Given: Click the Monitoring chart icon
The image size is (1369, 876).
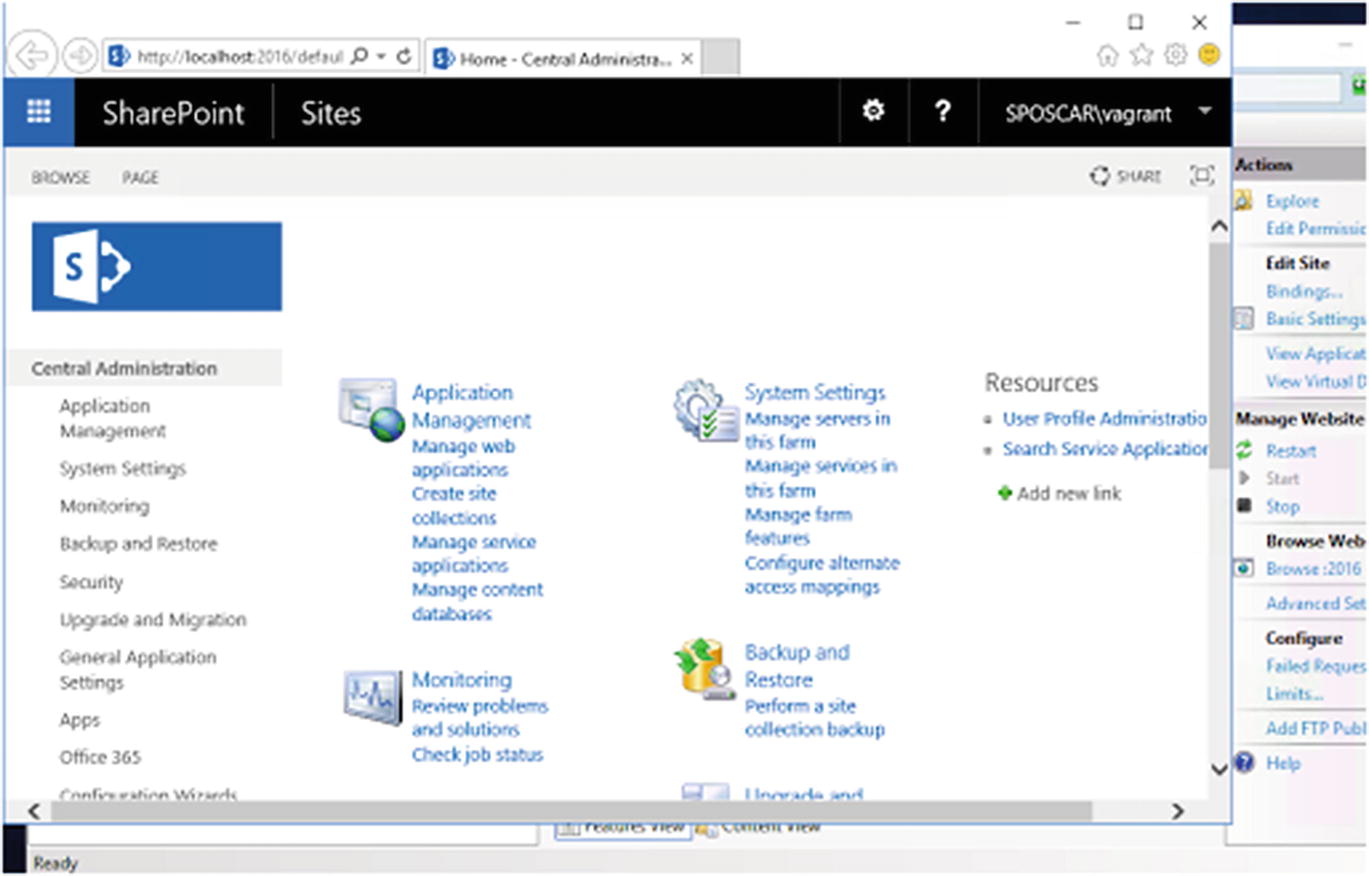Looking at the screenshot, I should (x=373, y=697).
